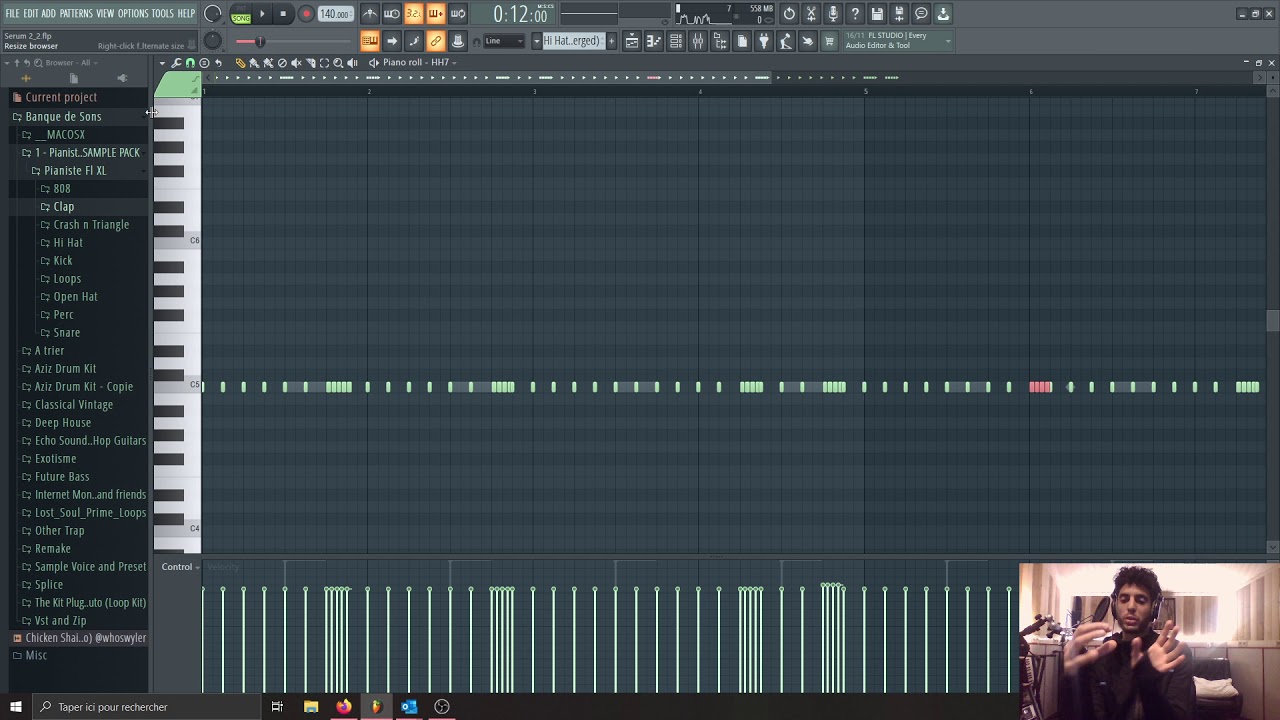Screen dimensions: 1280x720
Task: Open the Hi Hat pattern selector dropdown
Action: (536, 41)
